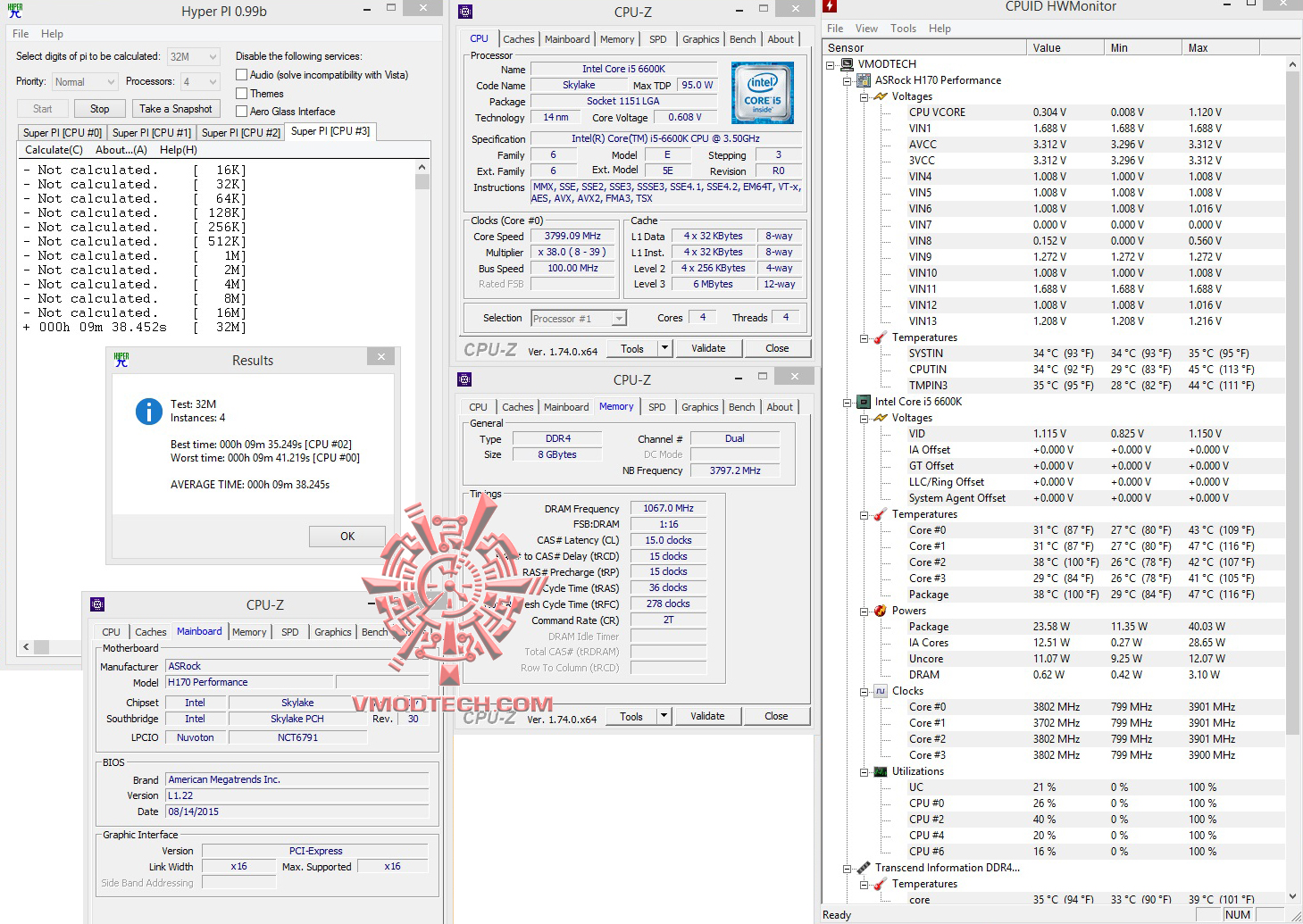Collapse the Powers node
1303x924 pixels.
coord(864,611)
